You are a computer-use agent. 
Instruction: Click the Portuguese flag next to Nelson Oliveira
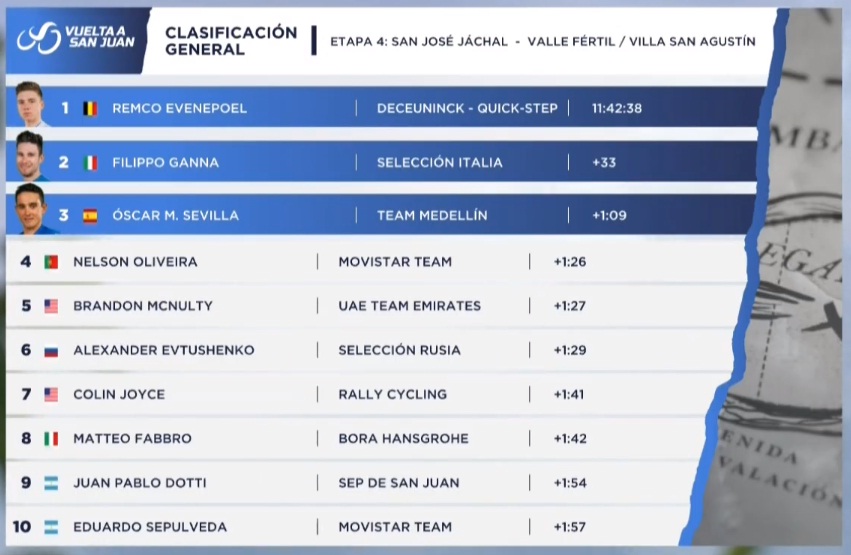click(51, 262)
